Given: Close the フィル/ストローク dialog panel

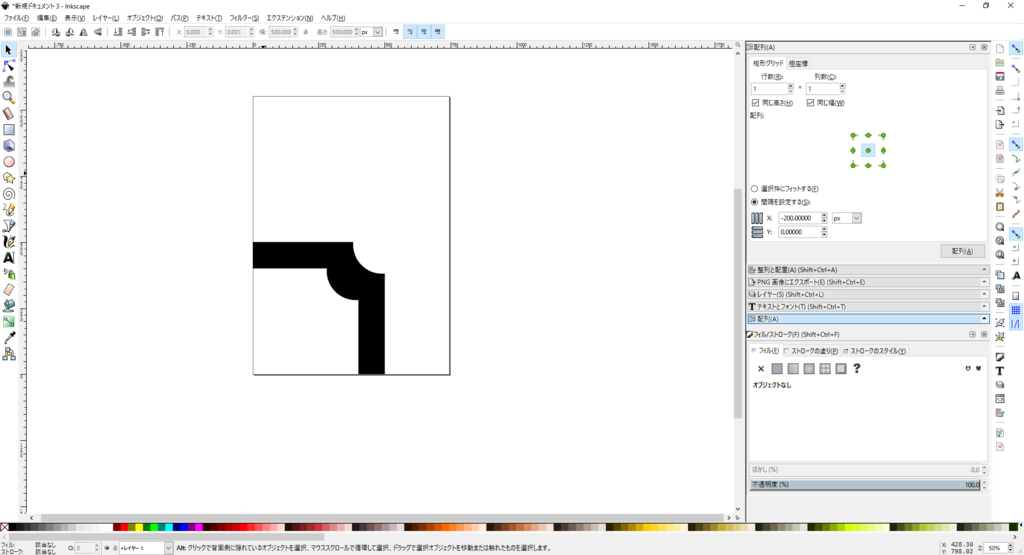Looking at the screenshot, I should pyautogui.click(x=984, y=334).
